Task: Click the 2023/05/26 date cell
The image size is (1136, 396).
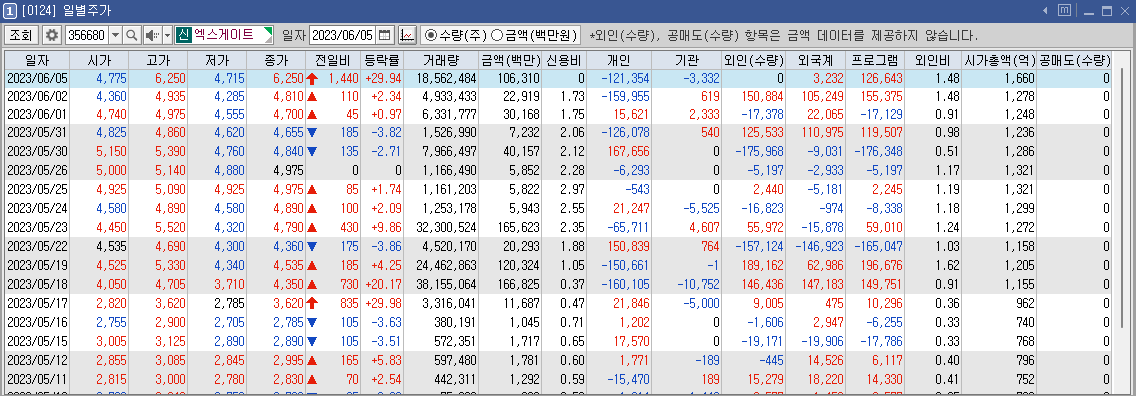Action: pyautogui.click(x=36, y=170)
